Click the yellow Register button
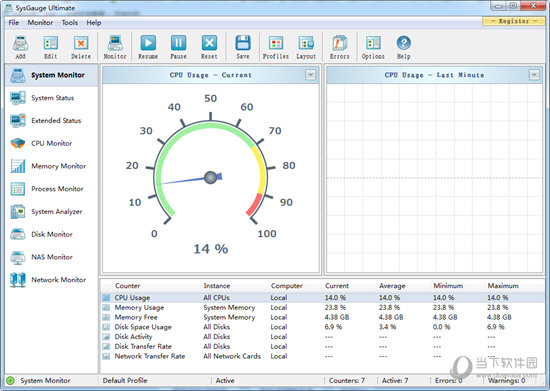 tap(514, 21)
